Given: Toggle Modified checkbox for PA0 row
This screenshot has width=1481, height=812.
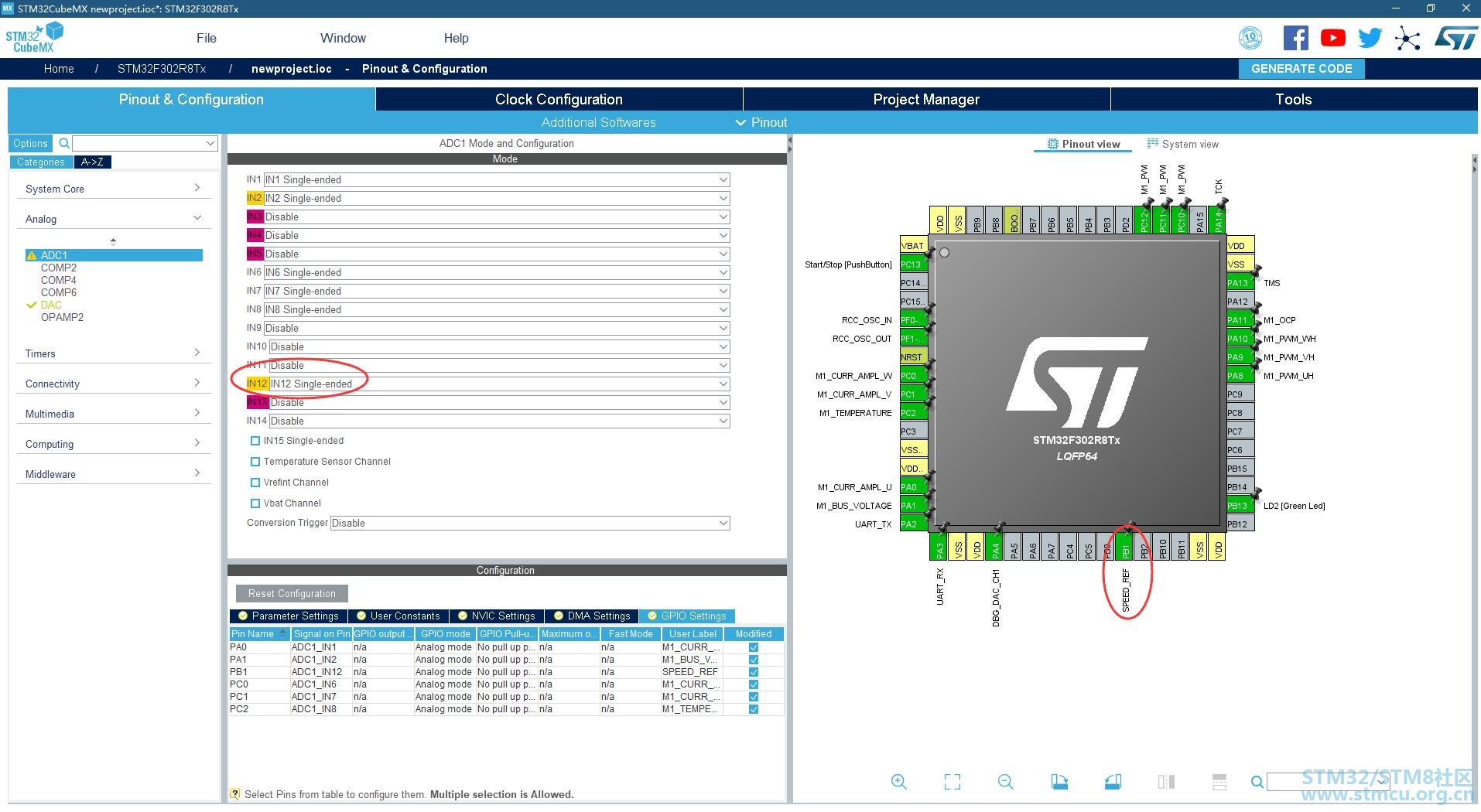Looking at the screenshot, I should coord(754,647).
